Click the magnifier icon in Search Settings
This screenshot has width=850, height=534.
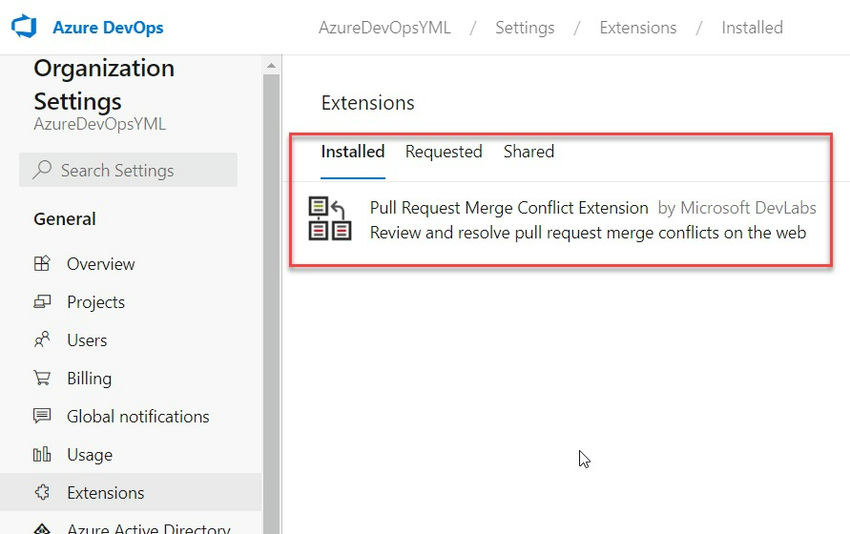tap(42, 170)
